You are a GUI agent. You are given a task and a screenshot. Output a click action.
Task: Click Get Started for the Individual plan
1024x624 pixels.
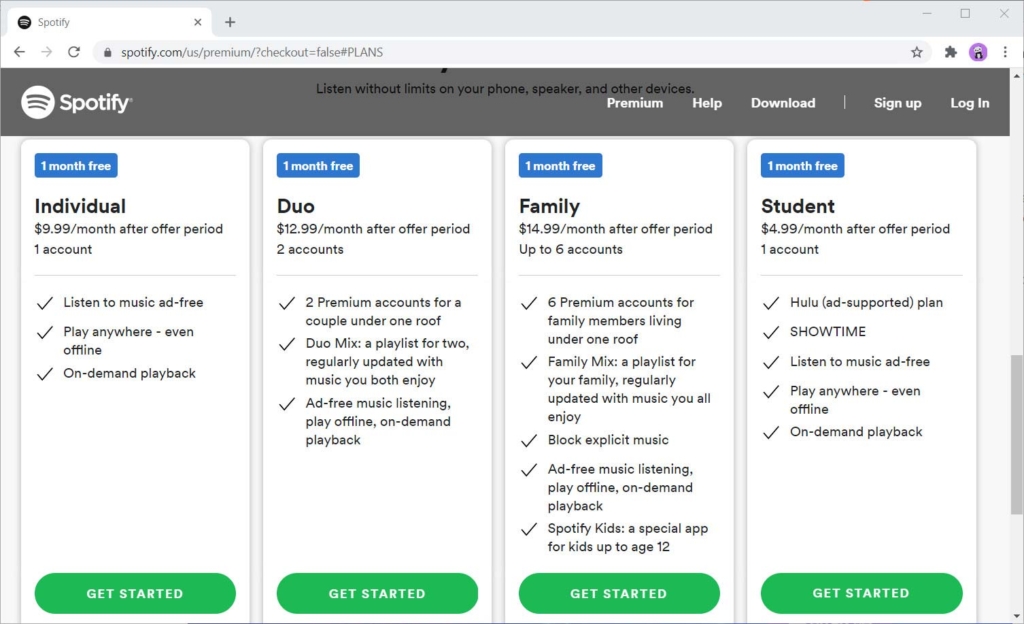coord(135,593)
